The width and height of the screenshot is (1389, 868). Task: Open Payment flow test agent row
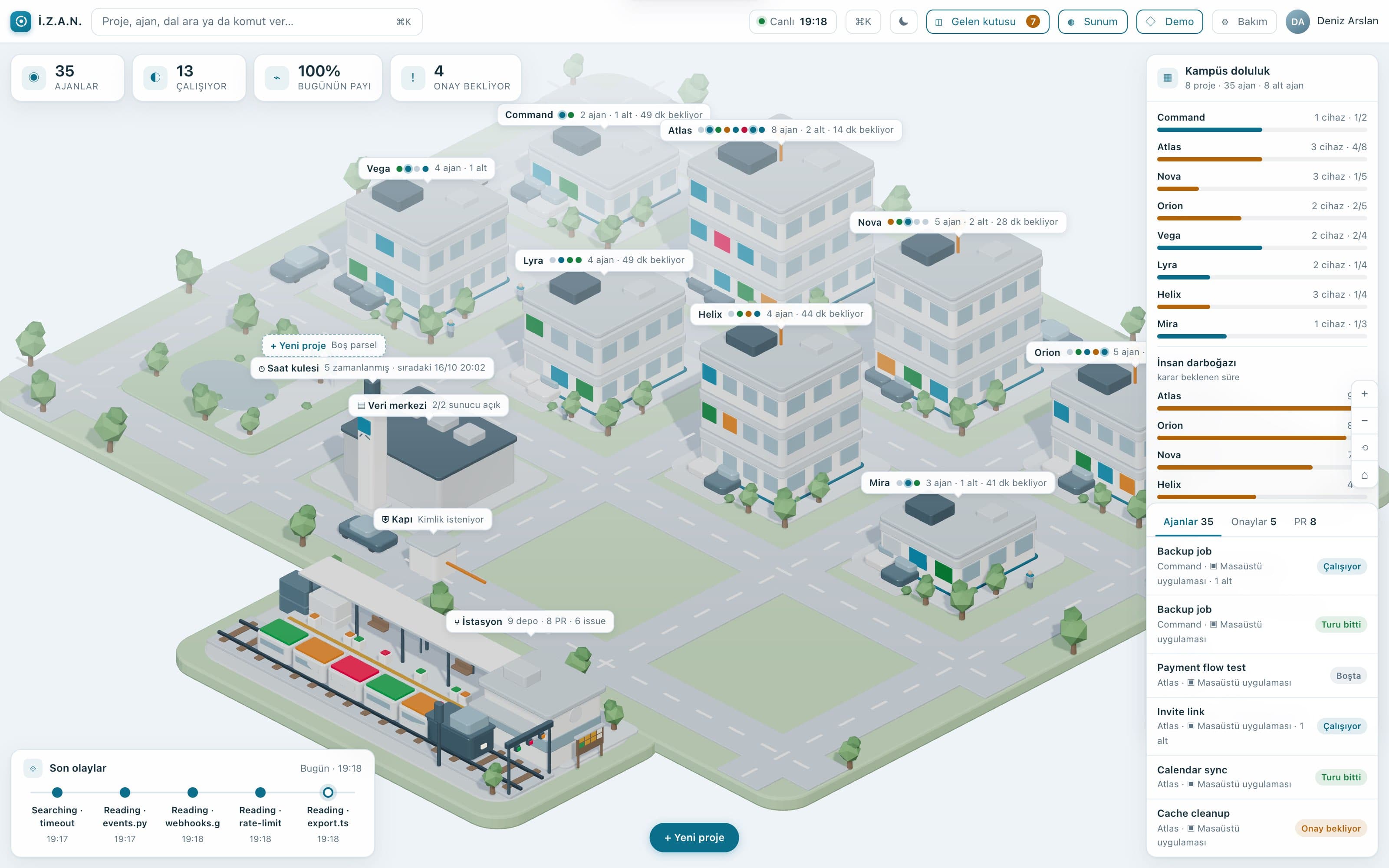(x=1261, y=675)
